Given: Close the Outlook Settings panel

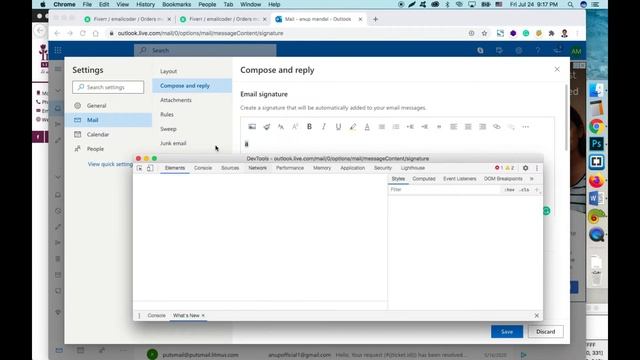Looking at the screenshot, I should point(557,69).
